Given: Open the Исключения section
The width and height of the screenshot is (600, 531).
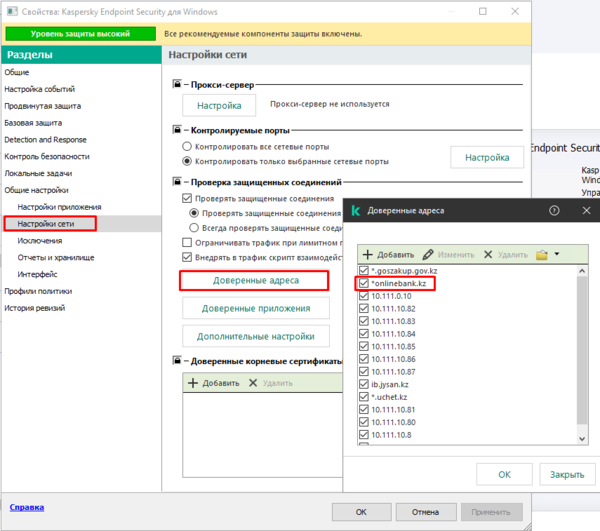Looking at the screenshot, I should tap(40, 241).
